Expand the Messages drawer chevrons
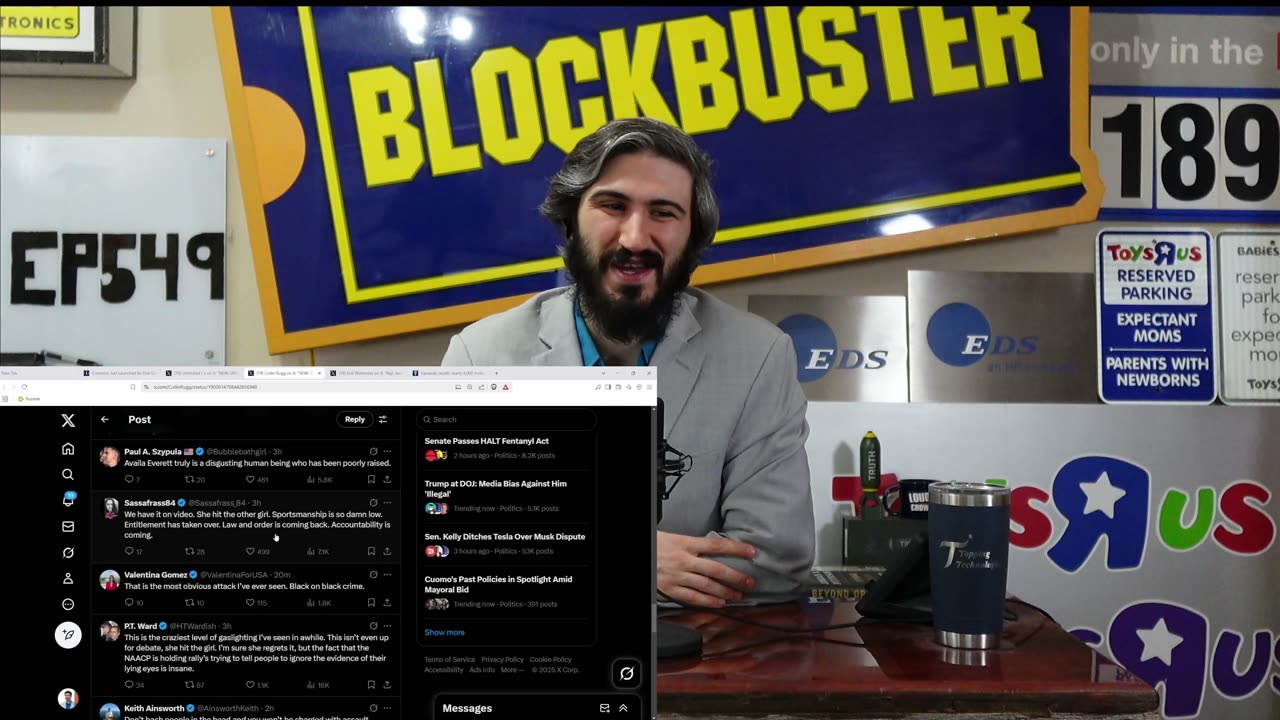The width and height of the screenshot is (1280, 720). click(623, 708)
